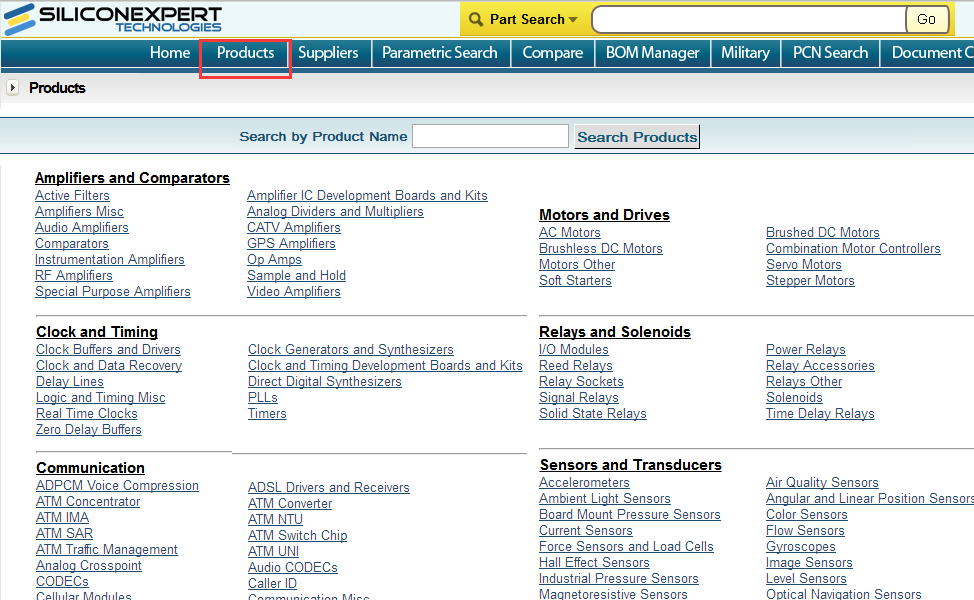Open the CATV Amplifiers link

[293, 227]
